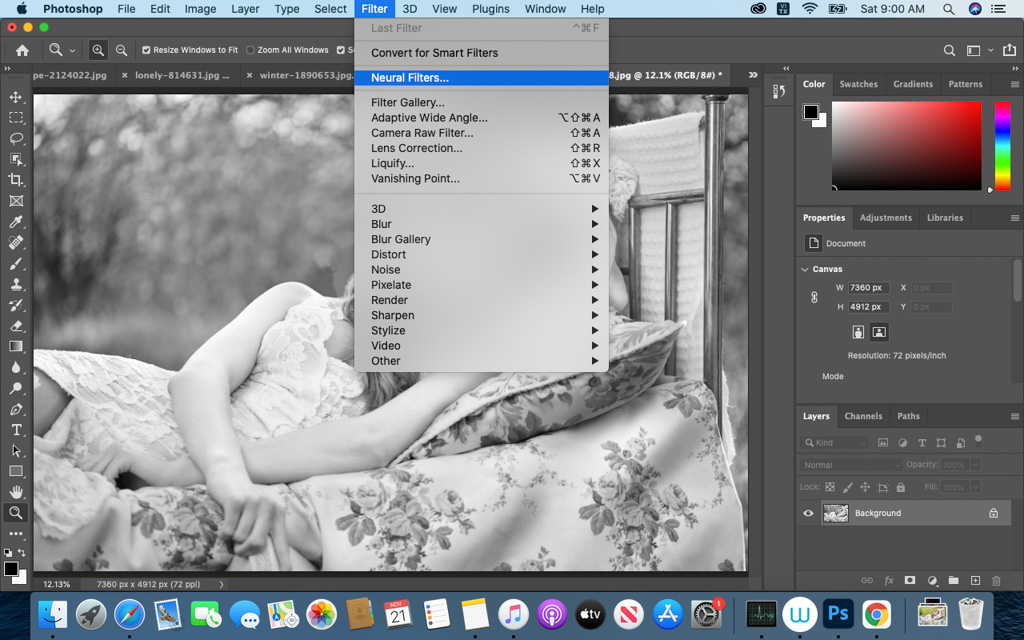Select the Eyedropper tool
This screenshot has height=640, width=1024.
point(16,222)
